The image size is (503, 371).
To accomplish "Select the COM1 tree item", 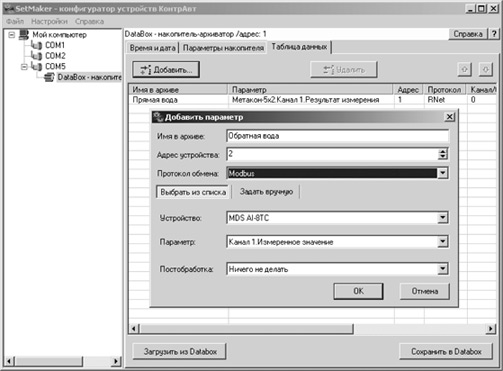I will click(55, 45).
